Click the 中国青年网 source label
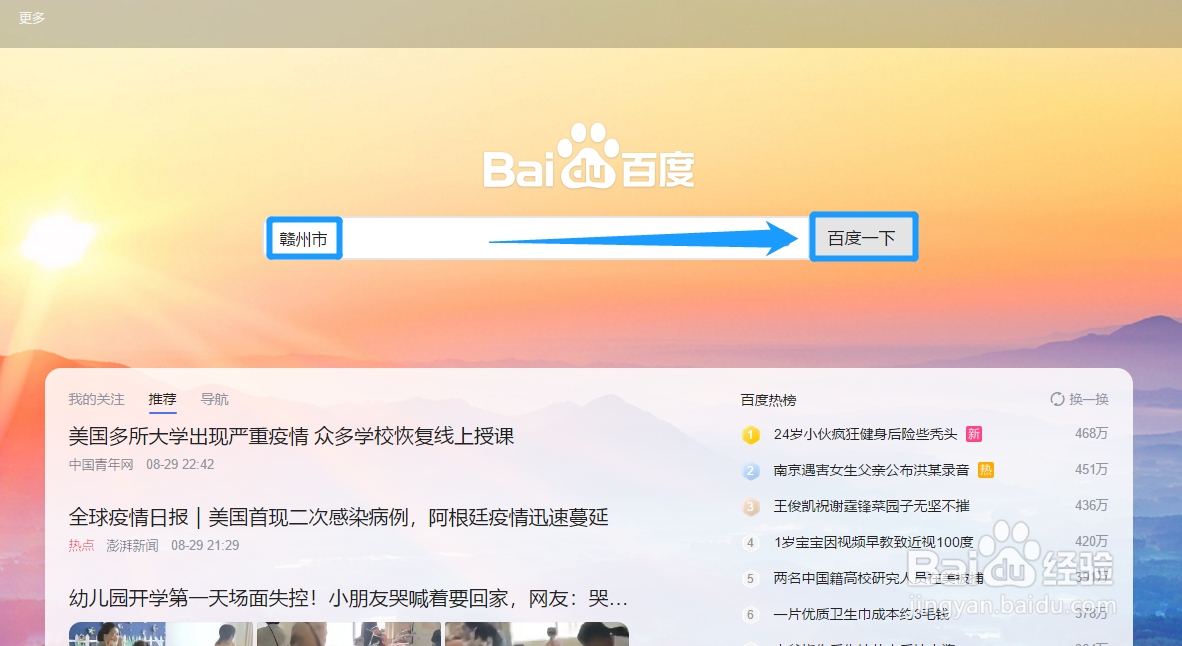 (x=101, y=464)
